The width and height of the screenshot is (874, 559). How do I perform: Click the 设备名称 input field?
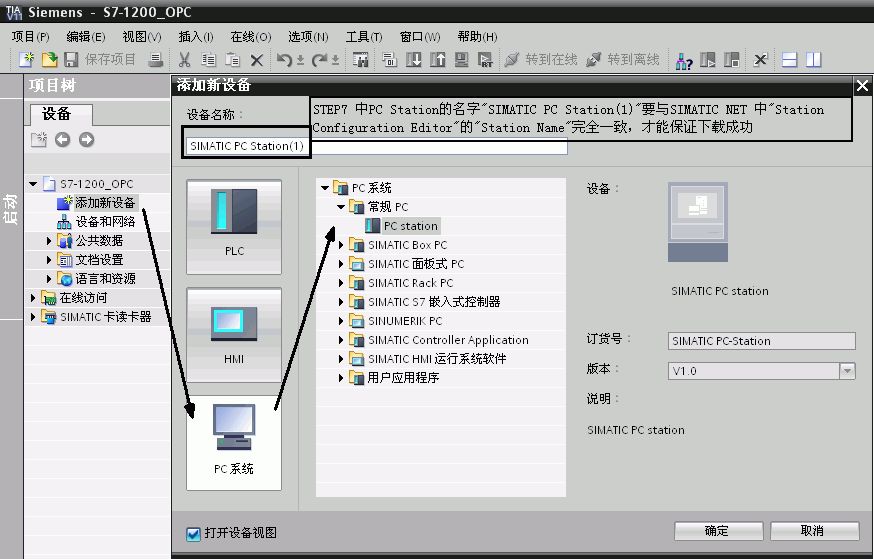click(x=376, y=146)
